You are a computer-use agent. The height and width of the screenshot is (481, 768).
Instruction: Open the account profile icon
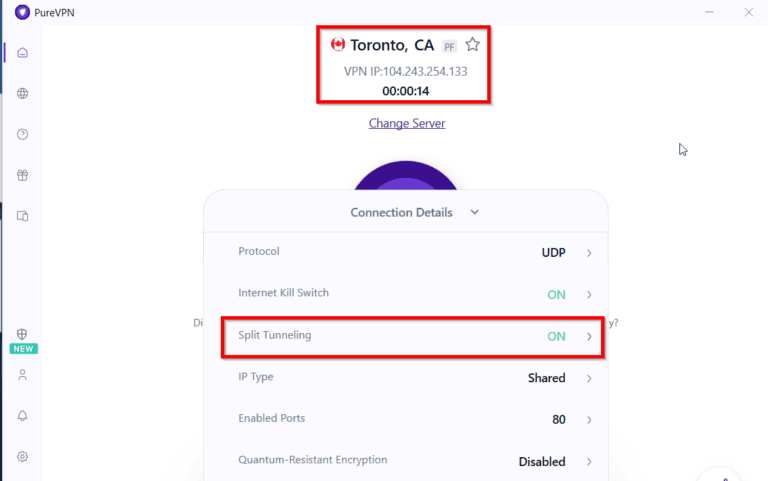(x=22, y=374)
